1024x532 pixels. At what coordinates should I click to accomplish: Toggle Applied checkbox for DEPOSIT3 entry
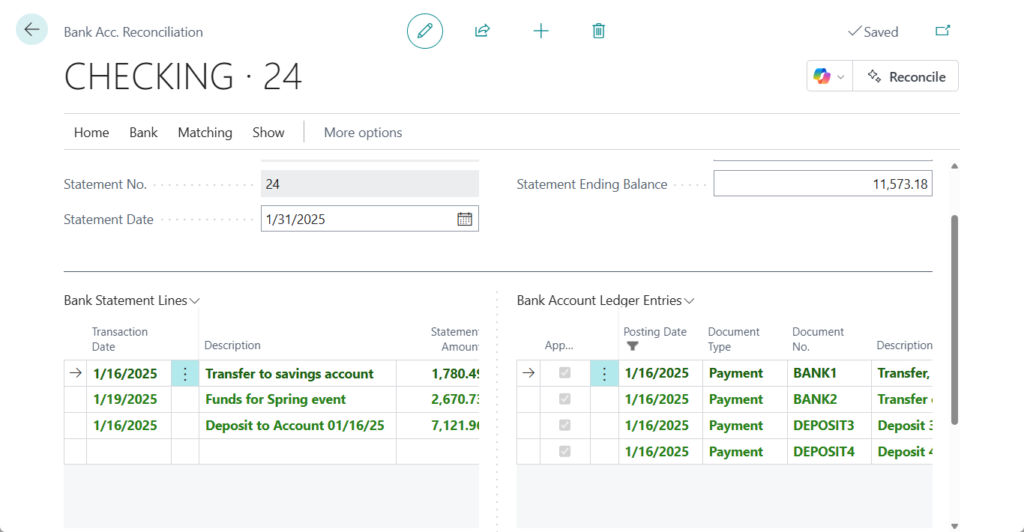565,426
